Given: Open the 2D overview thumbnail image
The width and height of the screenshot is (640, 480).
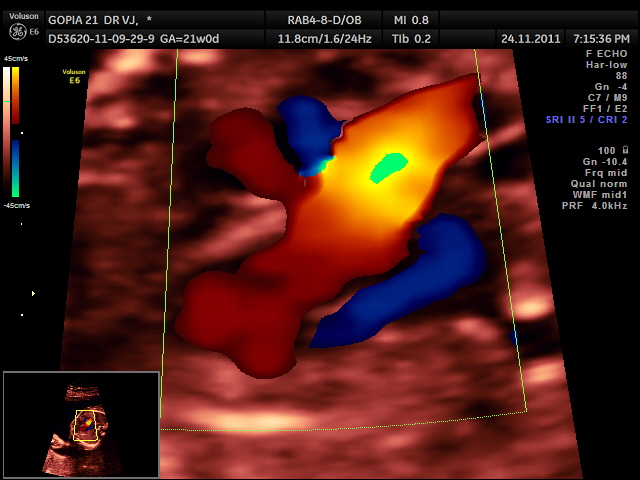Looking at the screenshot, I should click(81, 424).
